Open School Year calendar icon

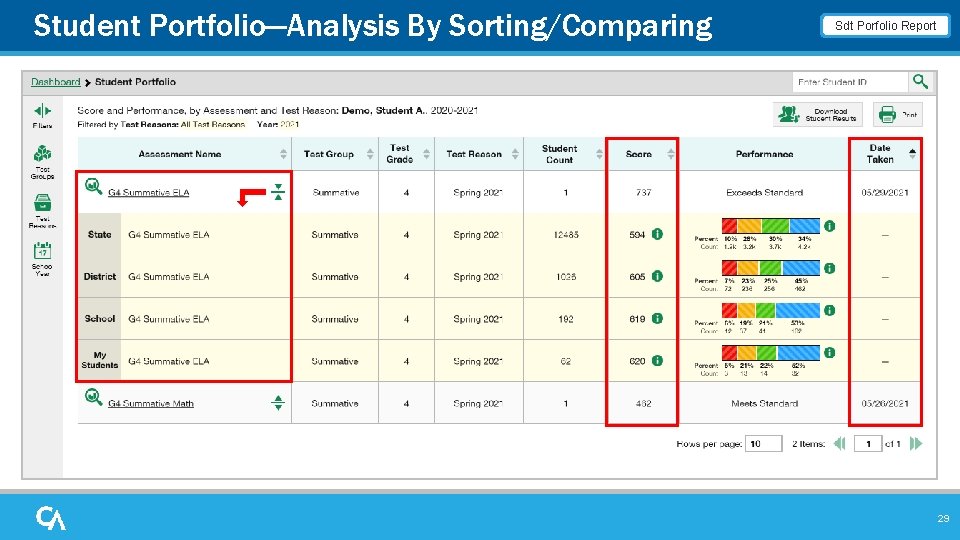(x=42, y=250)
